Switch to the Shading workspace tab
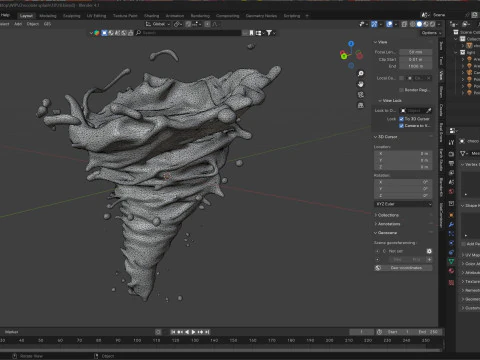The image size is (480, 360). [x=151, y=16]
